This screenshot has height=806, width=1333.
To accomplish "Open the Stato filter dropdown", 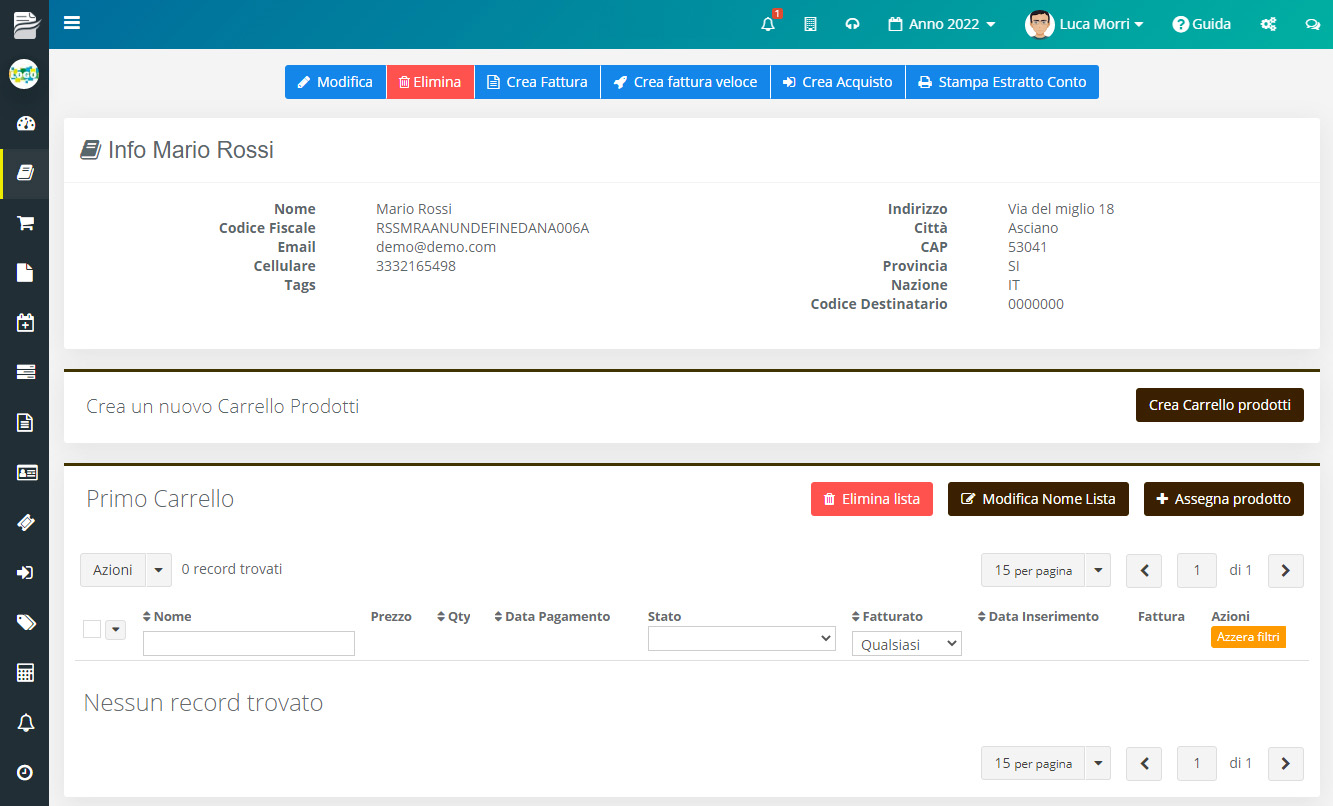I will [741, 638].
